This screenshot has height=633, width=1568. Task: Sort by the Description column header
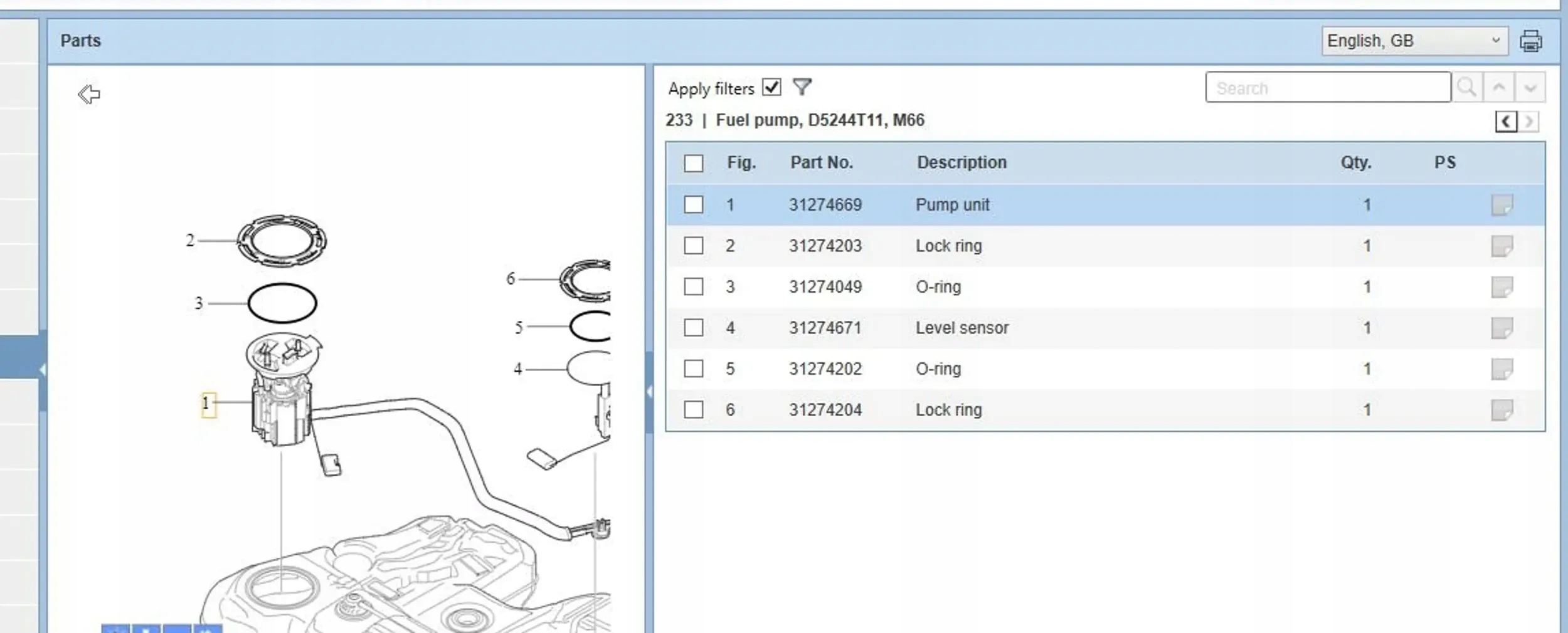[x=961, y=163]
